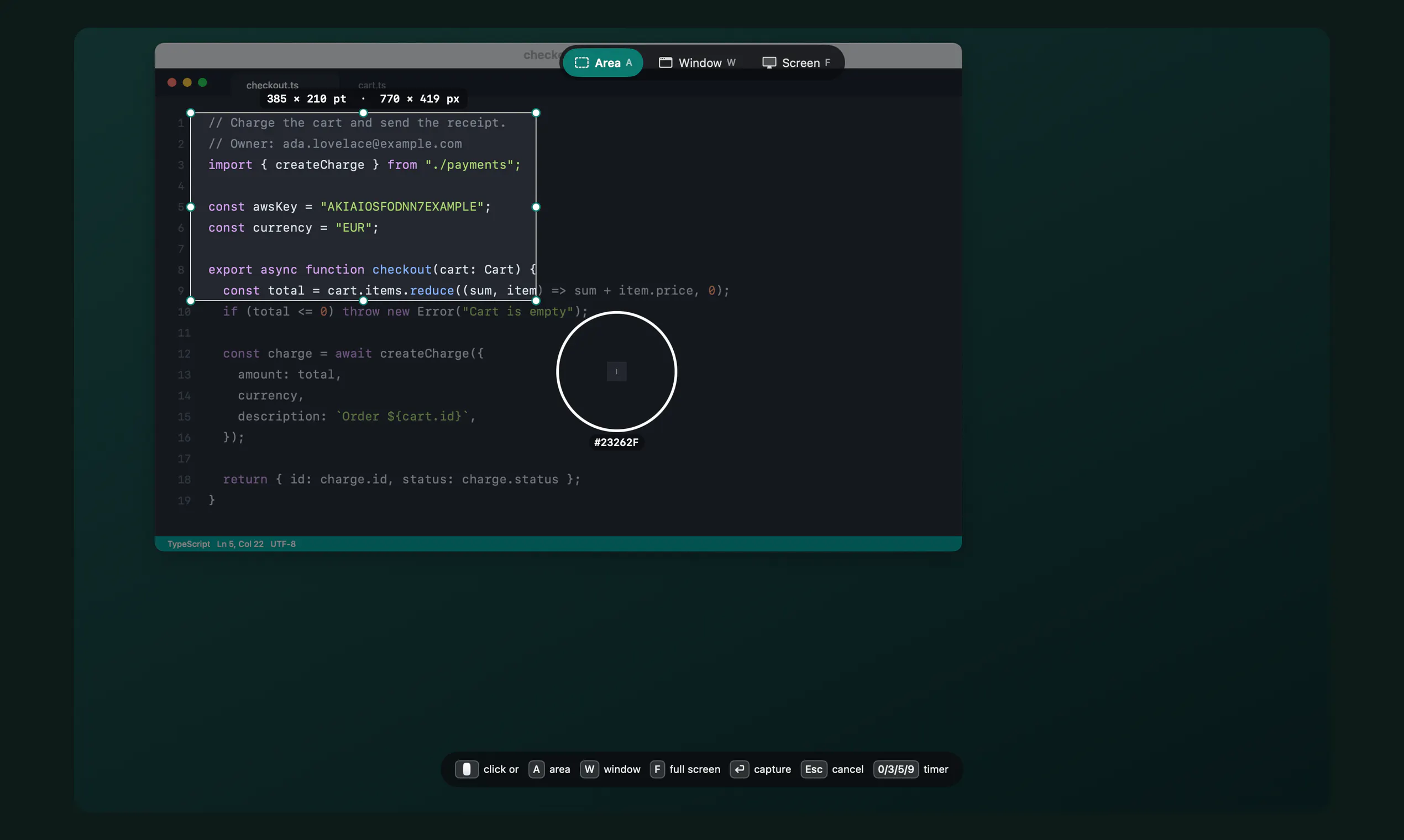
Task: Click the 0/3/5/9 timer key hint
Action: click(895, 769)
